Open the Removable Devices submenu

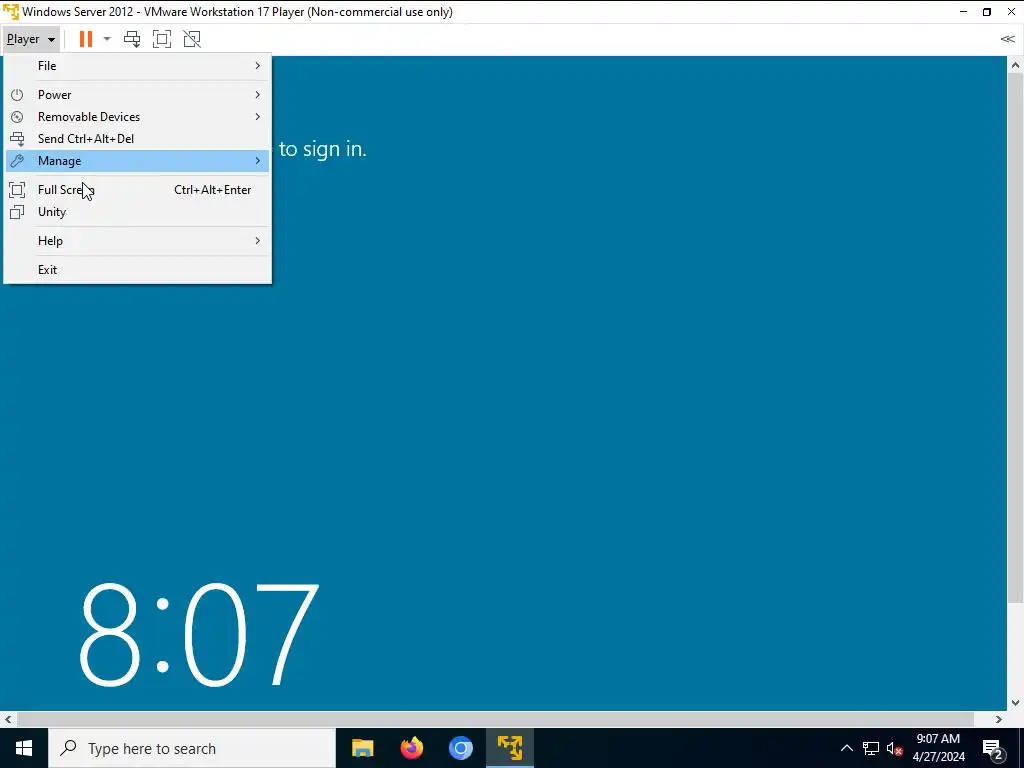[x=137, y=117]
